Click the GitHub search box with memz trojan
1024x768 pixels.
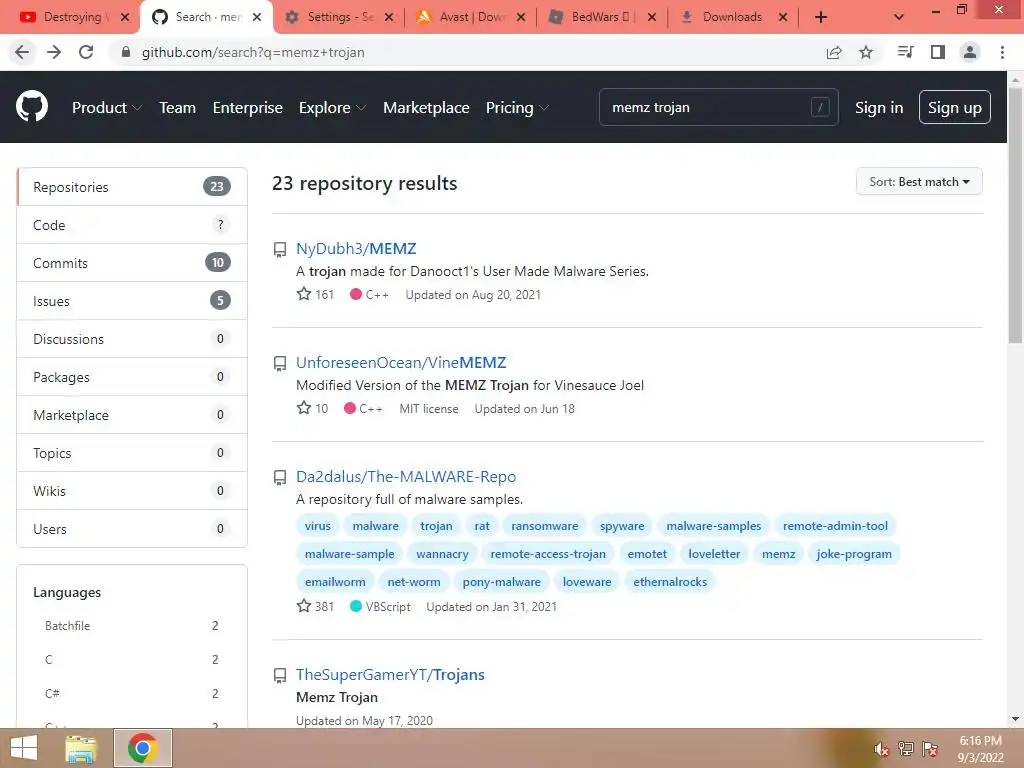(718, 107)
